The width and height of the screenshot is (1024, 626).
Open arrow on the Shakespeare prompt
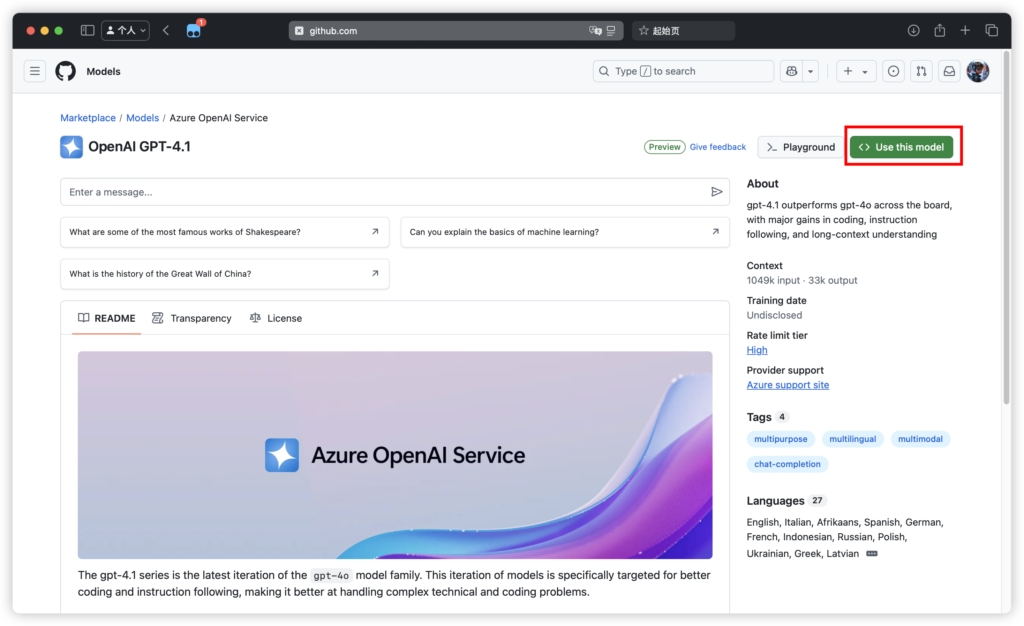tap(375, 232)
